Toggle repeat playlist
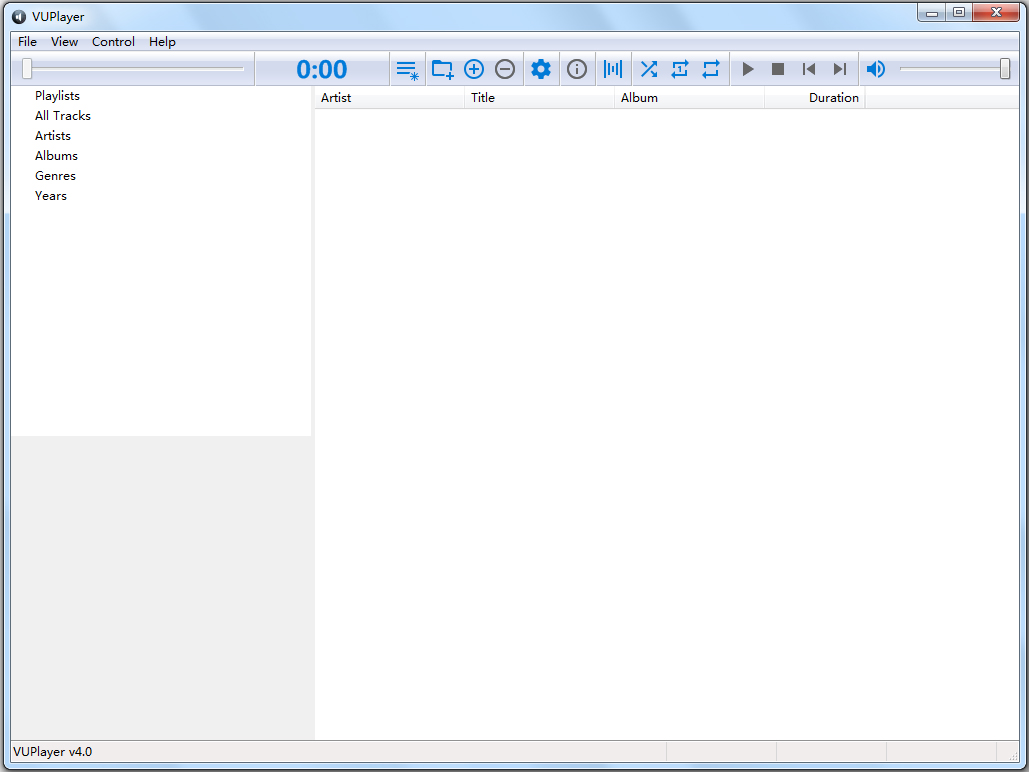The height and width of the screenshot is (772, 1029). pos(711,70)
